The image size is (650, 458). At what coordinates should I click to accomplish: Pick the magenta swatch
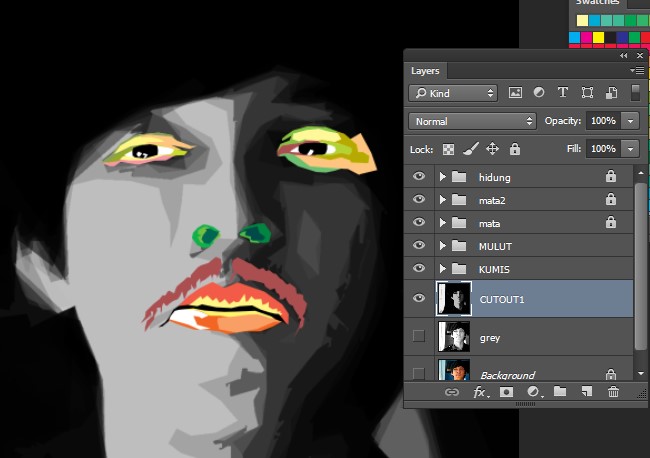(586, 38)
